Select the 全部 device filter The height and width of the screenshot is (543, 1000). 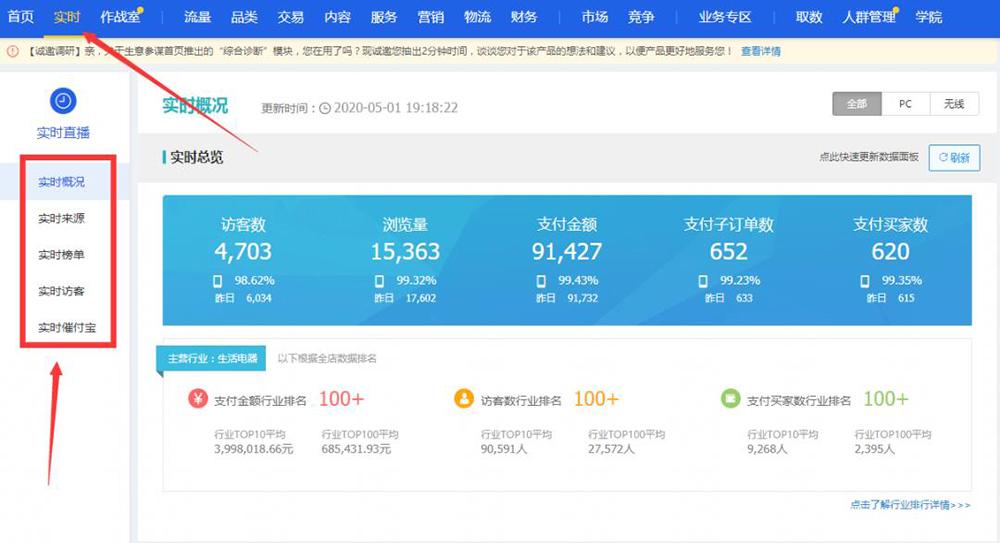tap(856, 104)
